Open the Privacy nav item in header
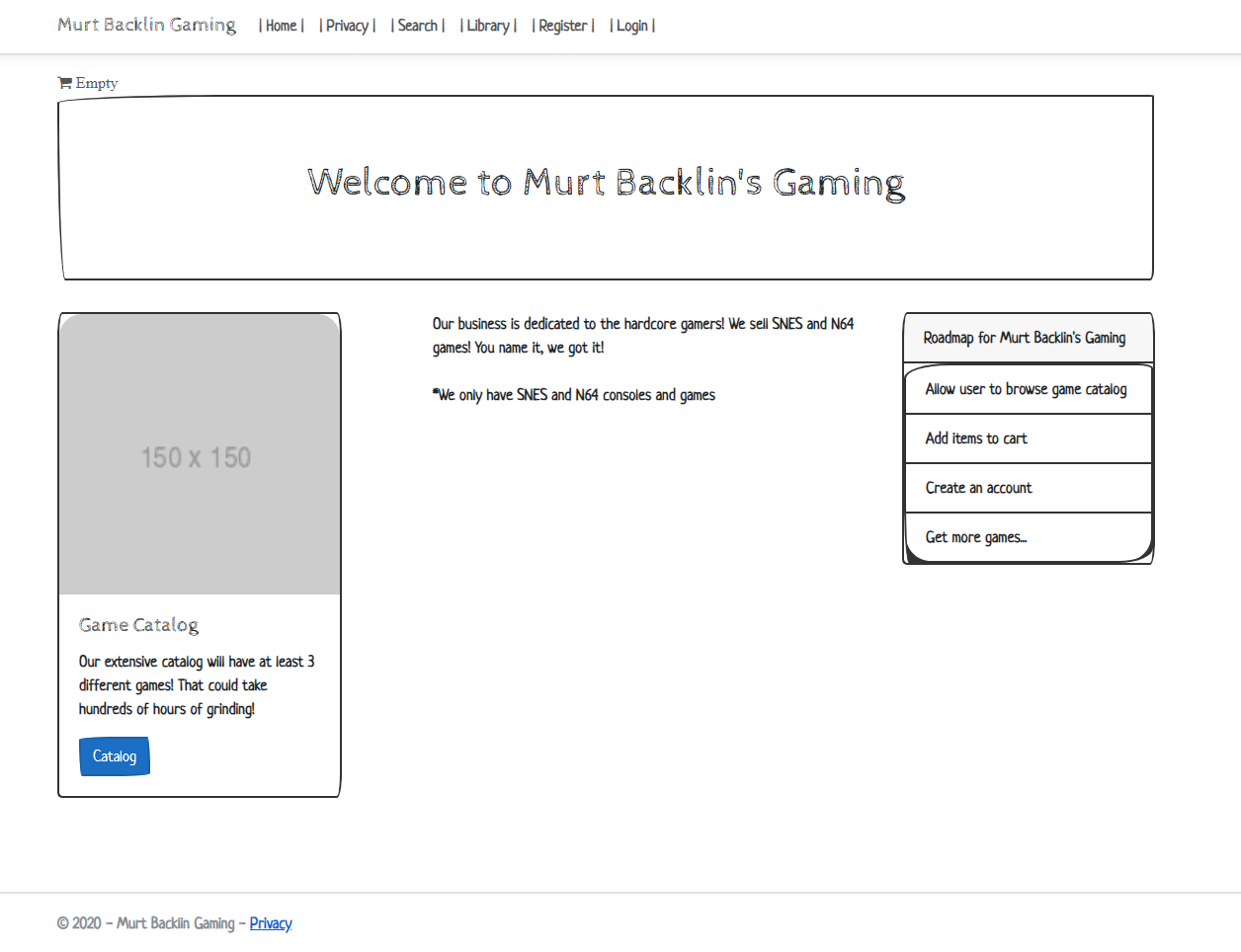 point(348,26)
